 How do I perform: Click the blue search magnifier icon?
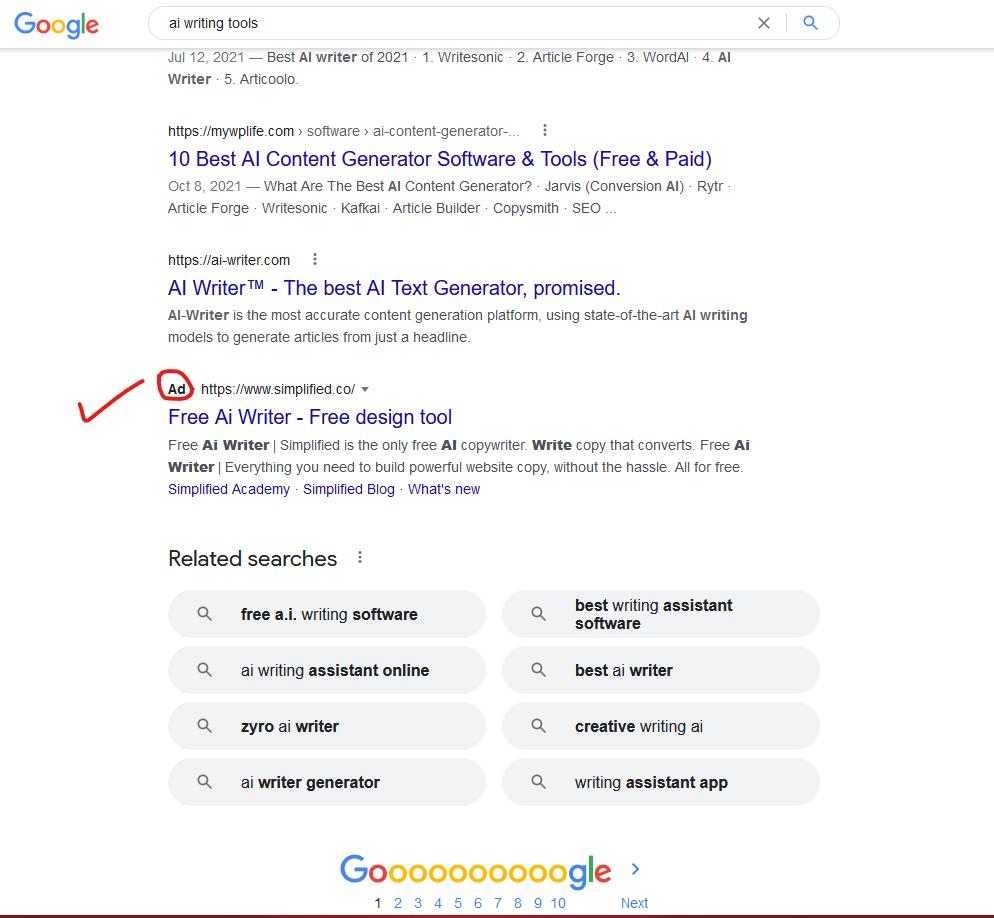(811, 23)
